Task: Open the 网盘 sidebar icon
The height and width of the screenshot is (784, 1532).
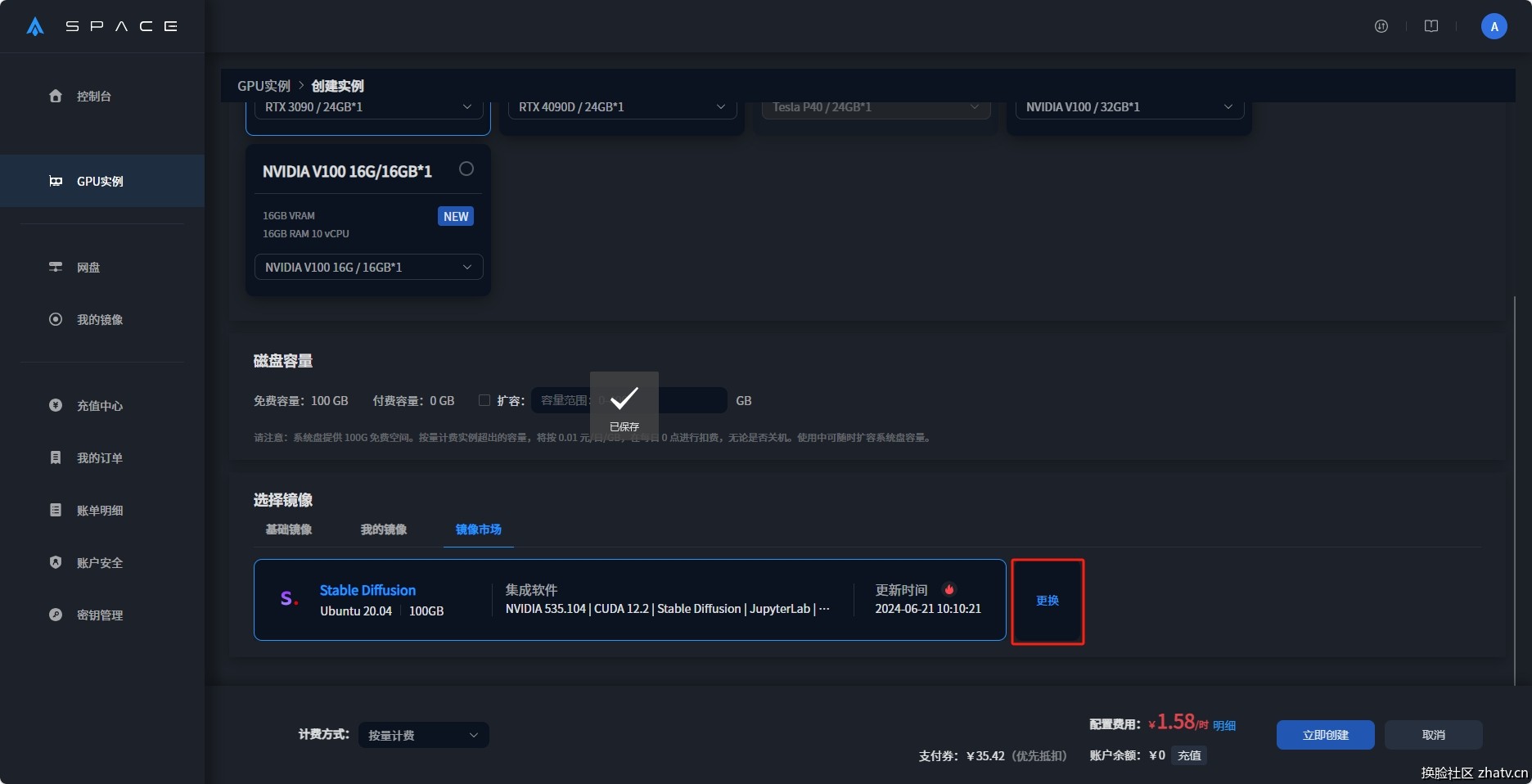Action: 56,267
